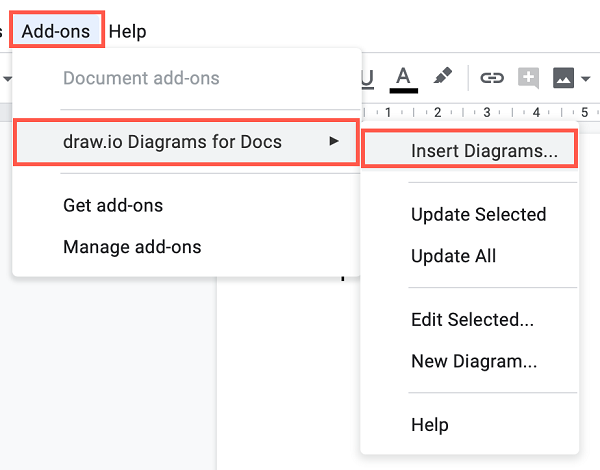Click the insert image icon

(563, 78)
